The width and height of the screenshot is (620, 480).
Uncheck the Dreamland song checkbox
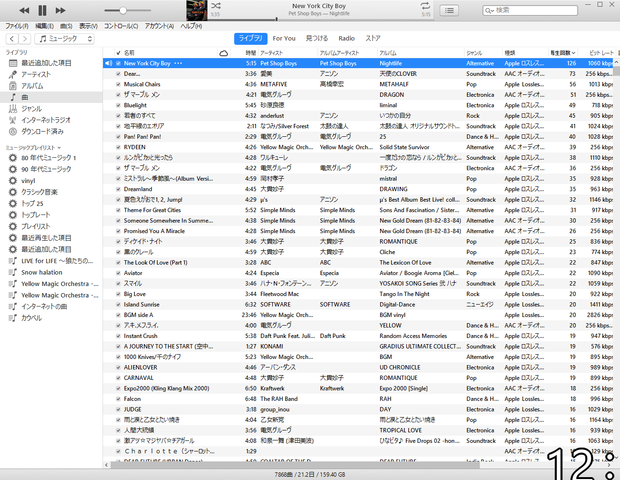tap(118, 189)
